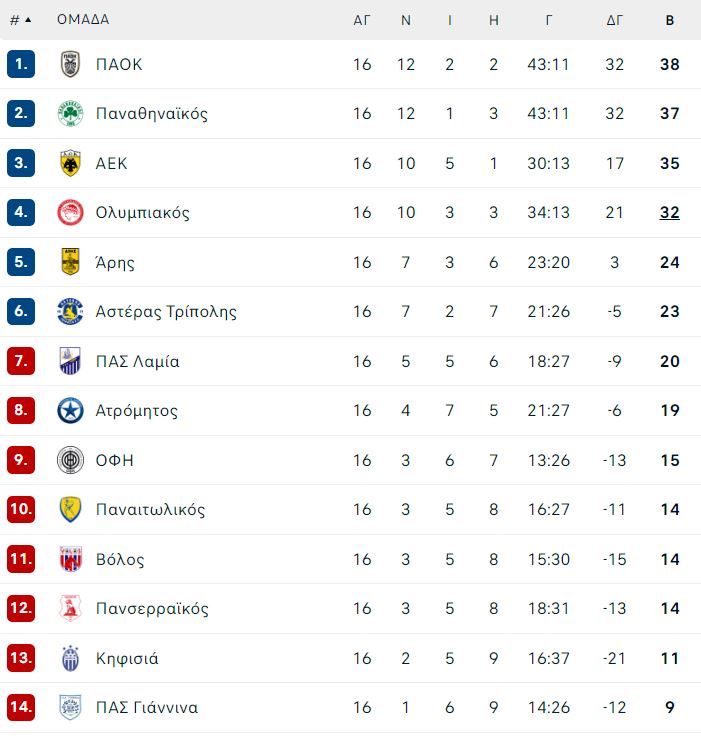Select the ΟΜΑΔΑ column header
This screenshot has height=740, width=701.
pyautogui.click(x=83, y=19)
